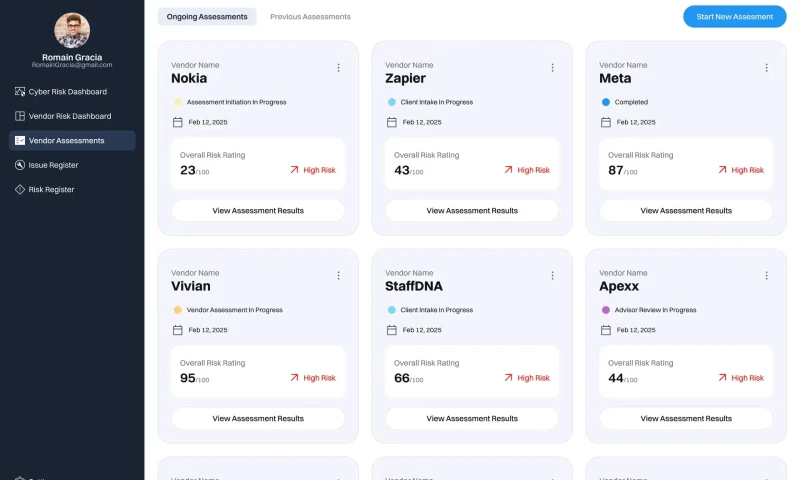Click High Risk arrow icon on Nokia card

coord(294,170)
